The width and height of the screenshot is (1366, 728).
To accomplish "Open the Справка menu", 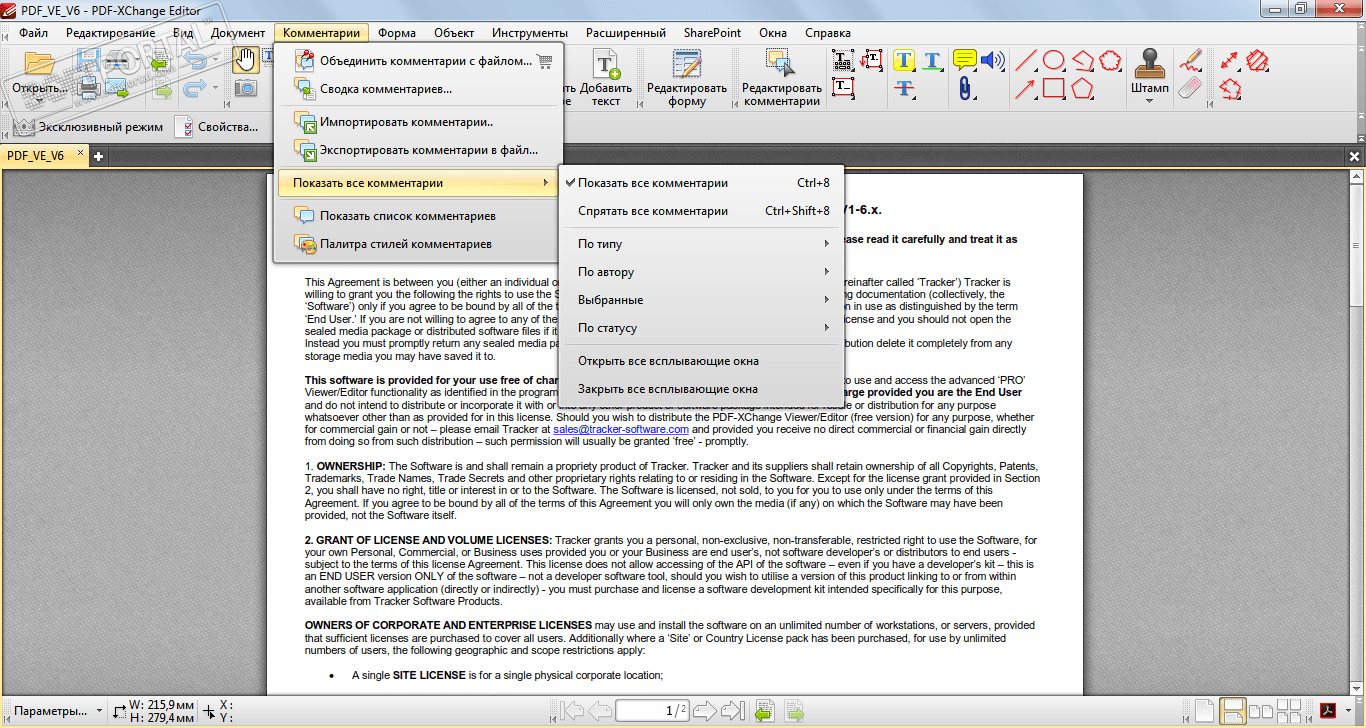I will (827, 33).
